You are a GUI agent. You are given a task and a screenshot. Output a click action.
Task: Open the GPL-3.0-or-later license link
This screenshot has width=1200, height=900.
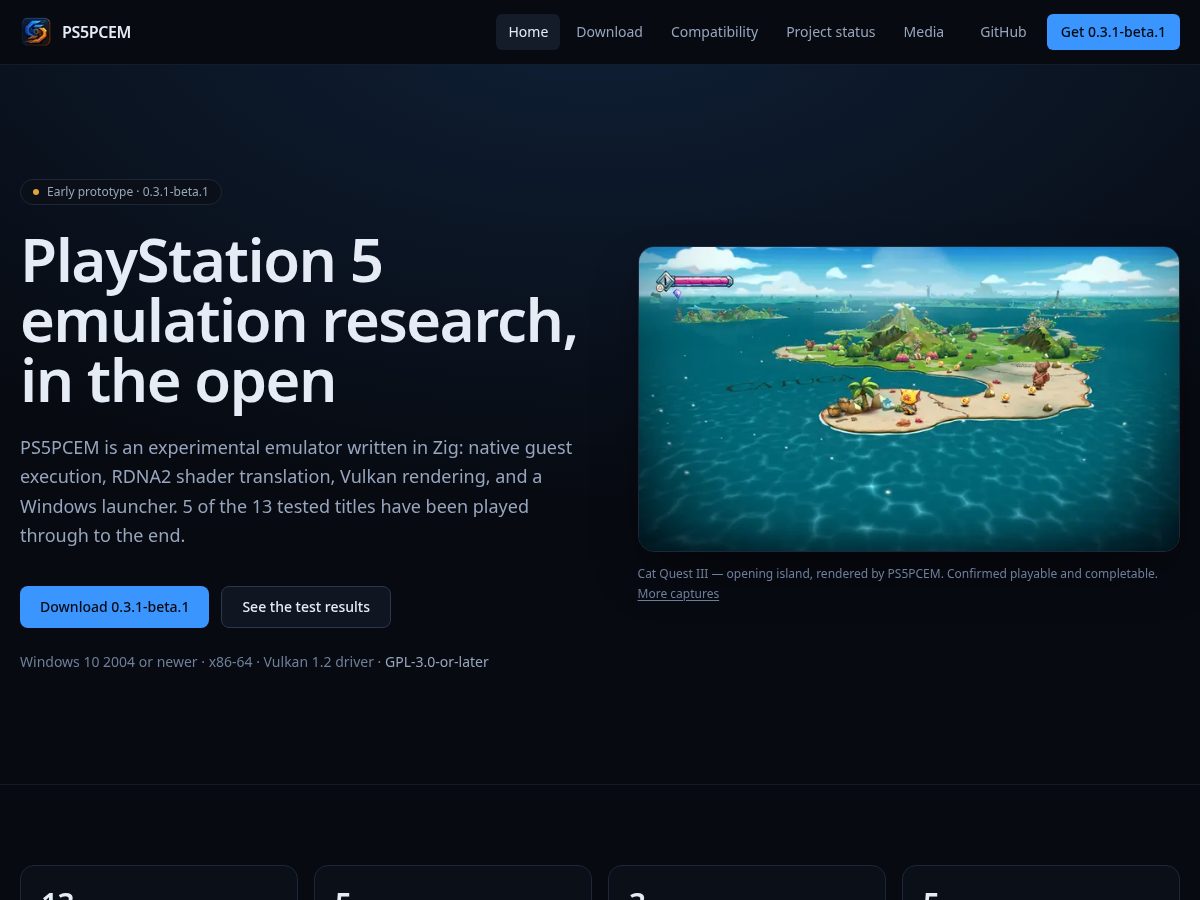pyautogui.click(x=437, y=662)
